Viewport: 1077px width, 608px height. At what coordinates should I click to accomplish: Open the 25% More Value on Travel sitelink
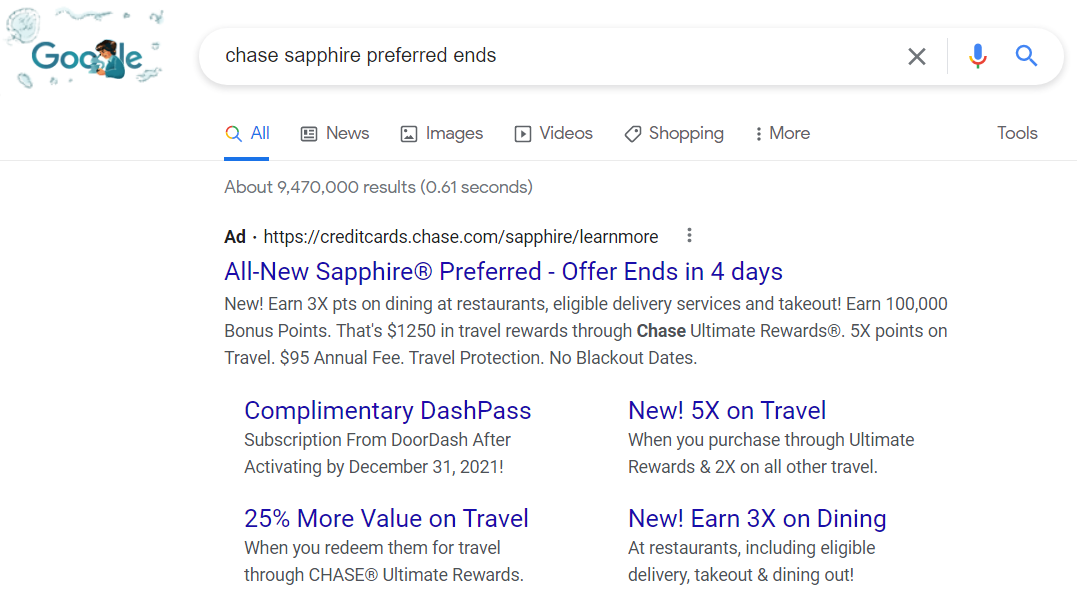click(386, 519)
